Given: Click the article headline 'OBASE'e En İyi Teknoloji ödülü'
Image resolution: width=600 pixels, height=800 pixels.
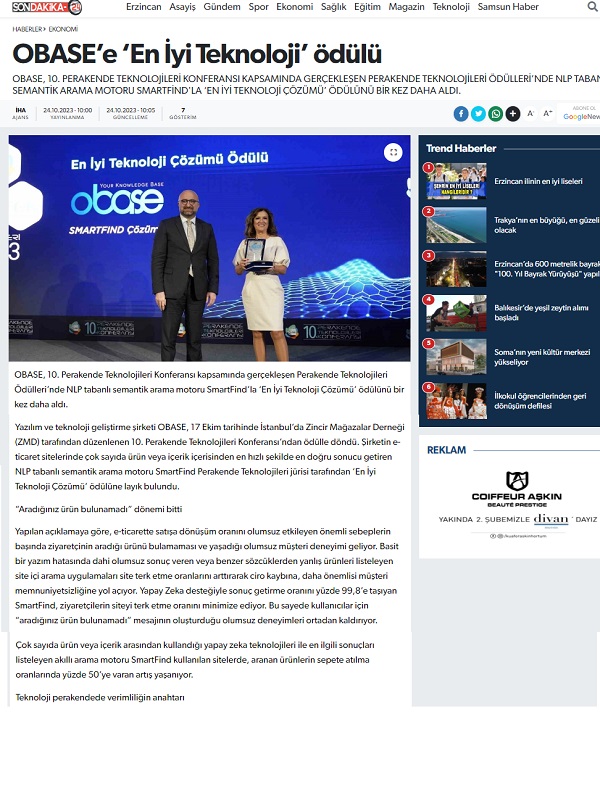Looking at the screenshot, I should coord(197,54).
